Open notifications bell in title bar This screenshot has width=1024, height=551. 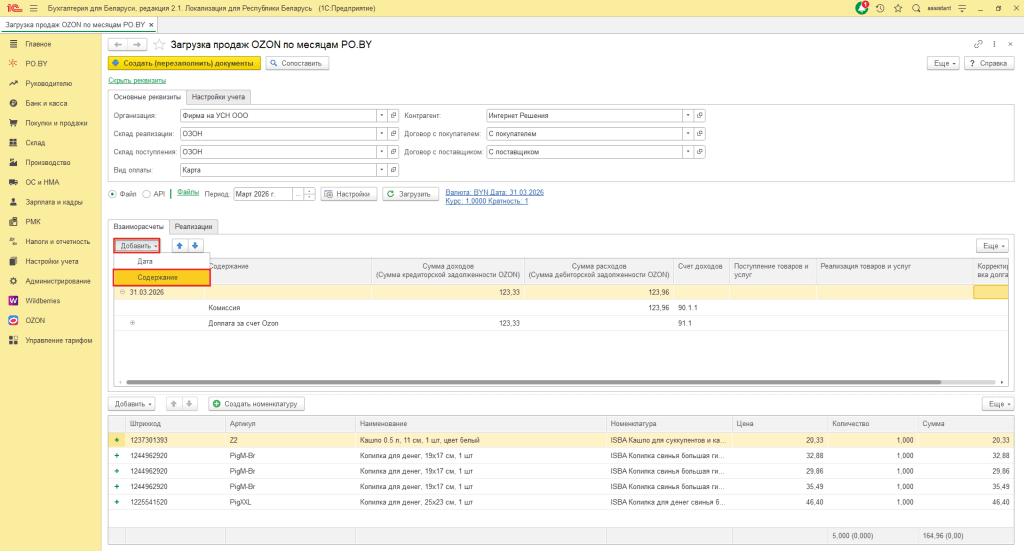coord(862,8)
